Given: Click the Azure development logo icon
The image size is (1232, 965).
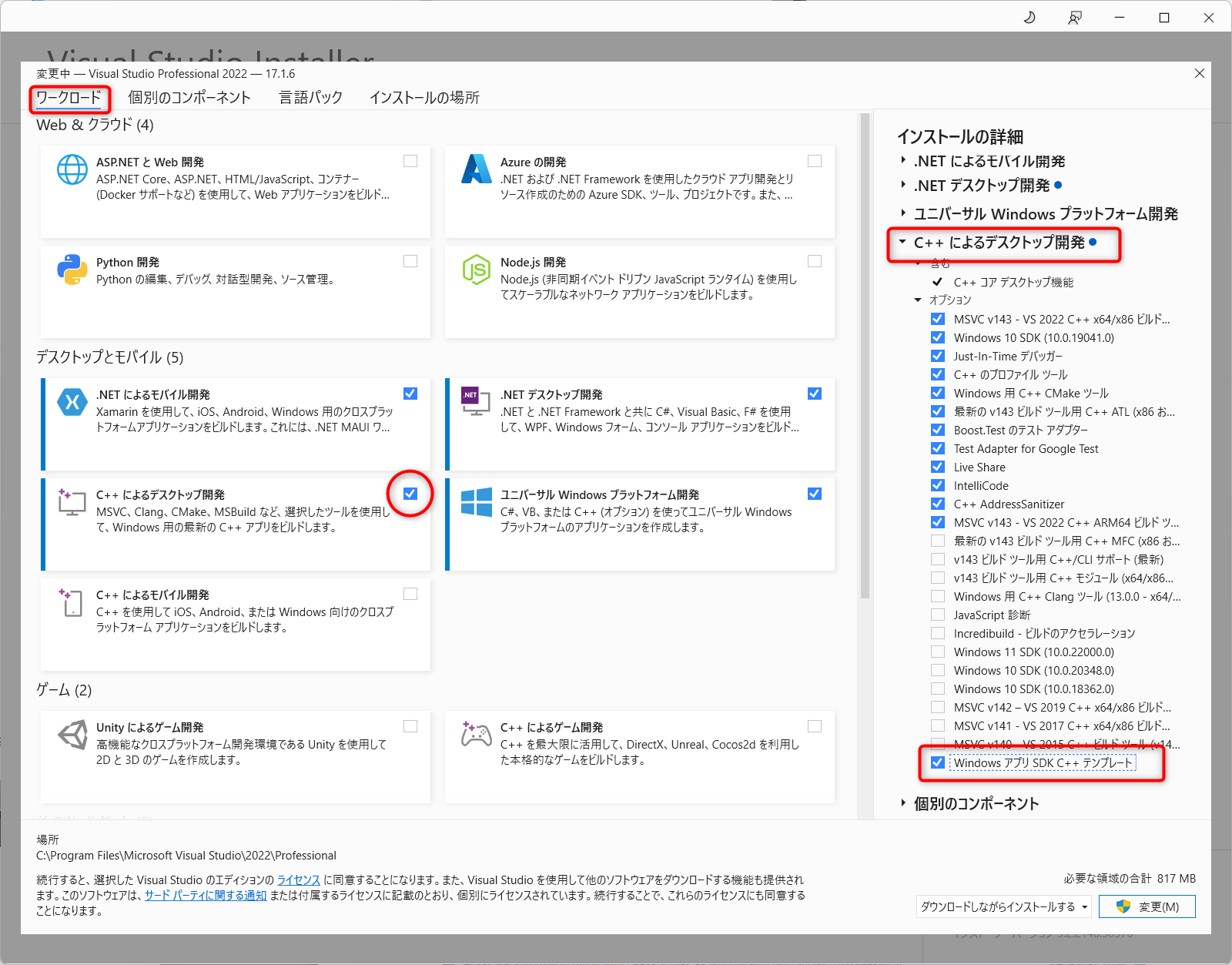Looking at the screenshot, I should (x=477, y=169).
